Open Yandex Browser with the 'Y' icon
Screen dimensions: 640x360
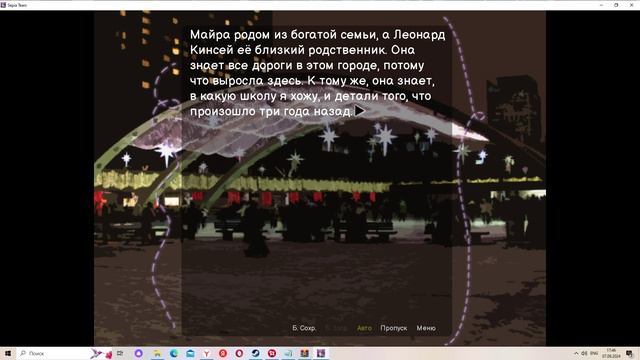207,353
